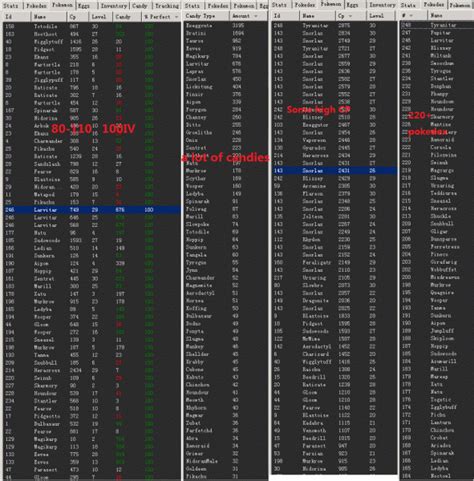Select the Onix 228 candy row
This screenshot has height=481, width=474.
click(x=226, y=140)
